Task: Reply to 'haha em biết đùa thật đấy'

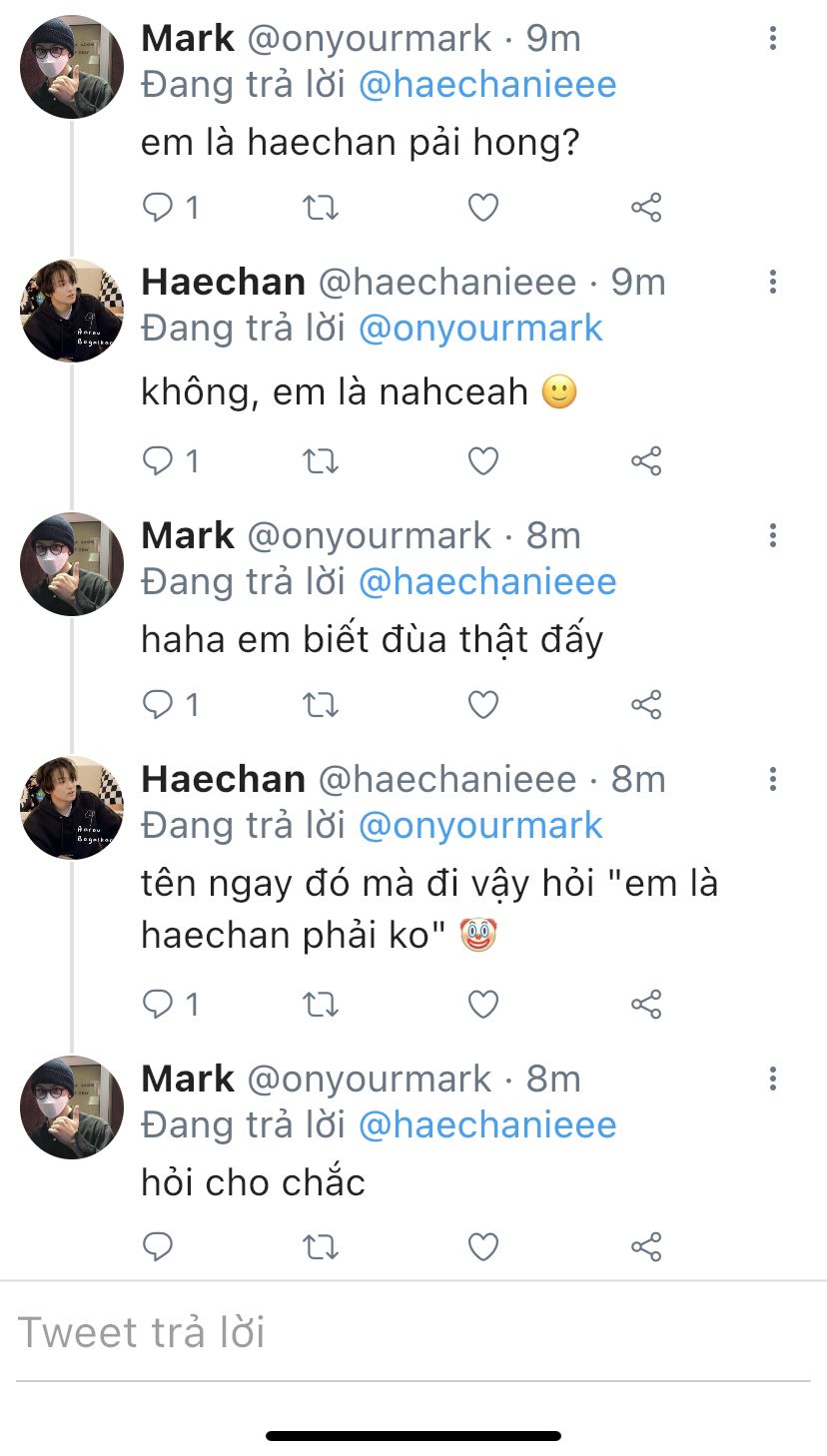Action: 158,705
